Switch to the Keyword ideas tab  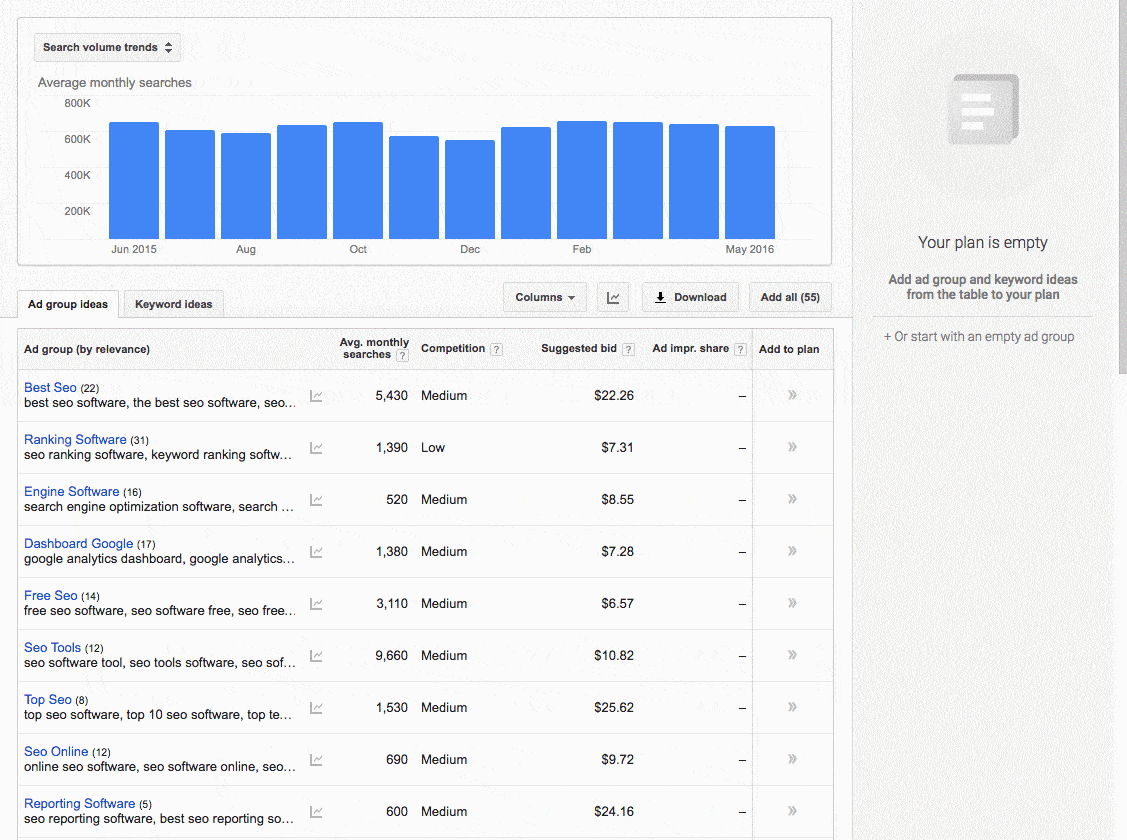(x=173, y=304)
